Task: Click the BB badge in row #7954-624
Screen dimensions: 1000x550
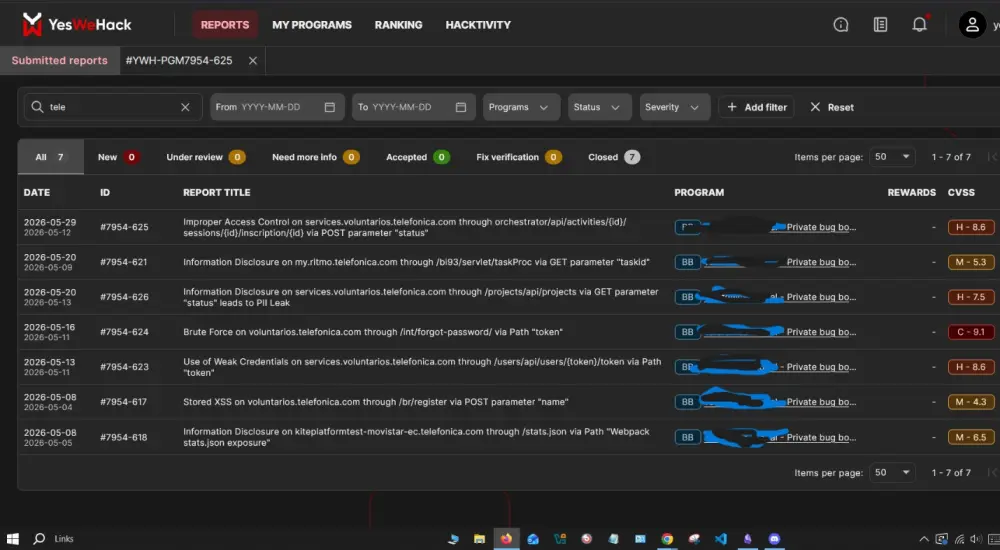Action: point(688,332)
